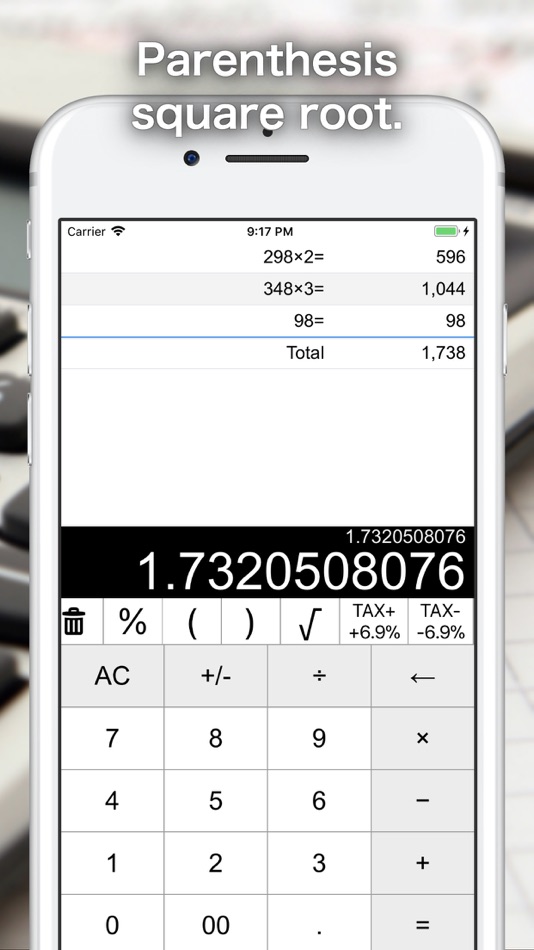Tap the number 4 key
Screen dimensions: 534x950
(112, 801)
